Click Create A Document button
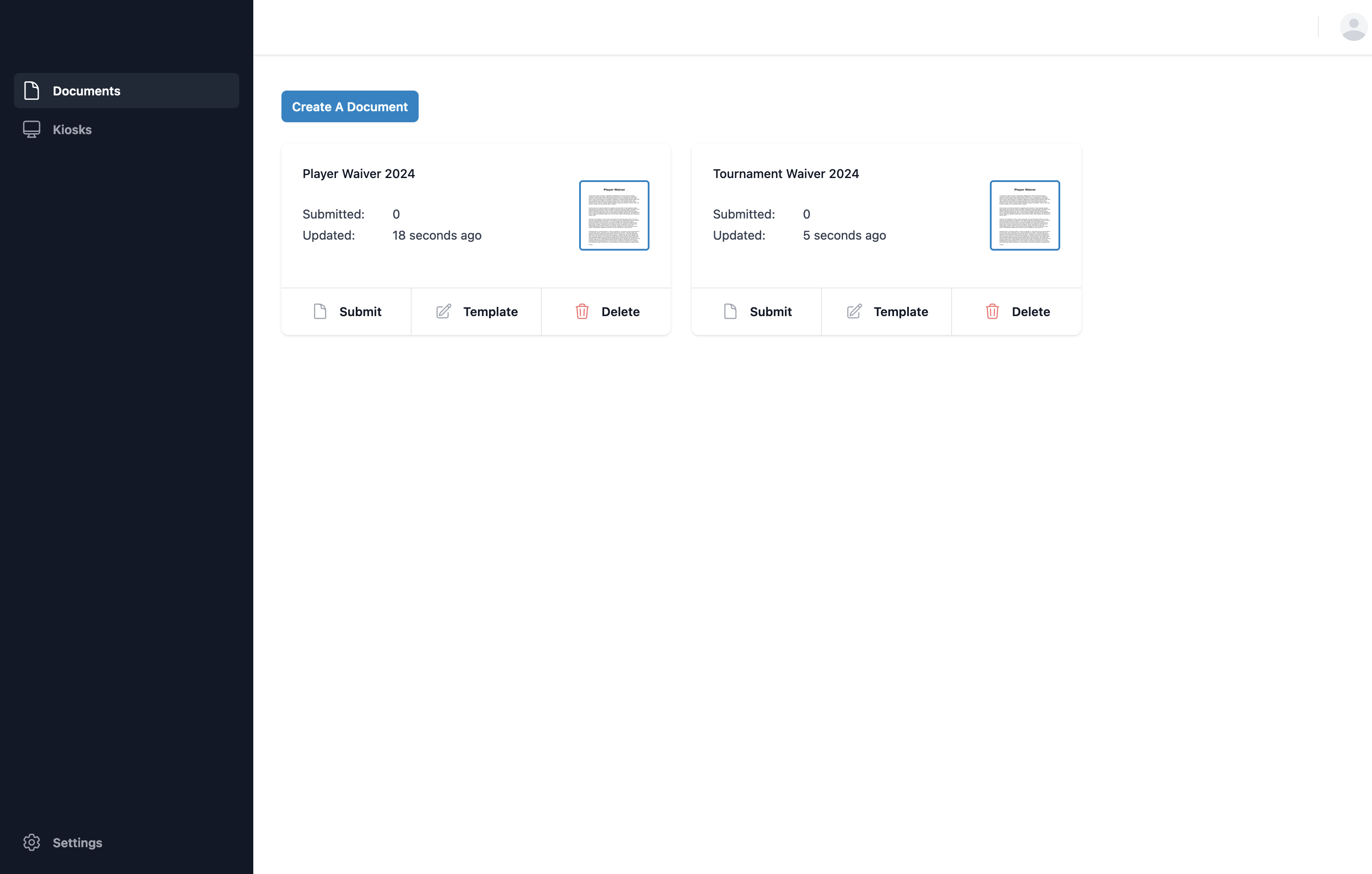Viewport: 1372px width, 874px height. coord(350,106)
